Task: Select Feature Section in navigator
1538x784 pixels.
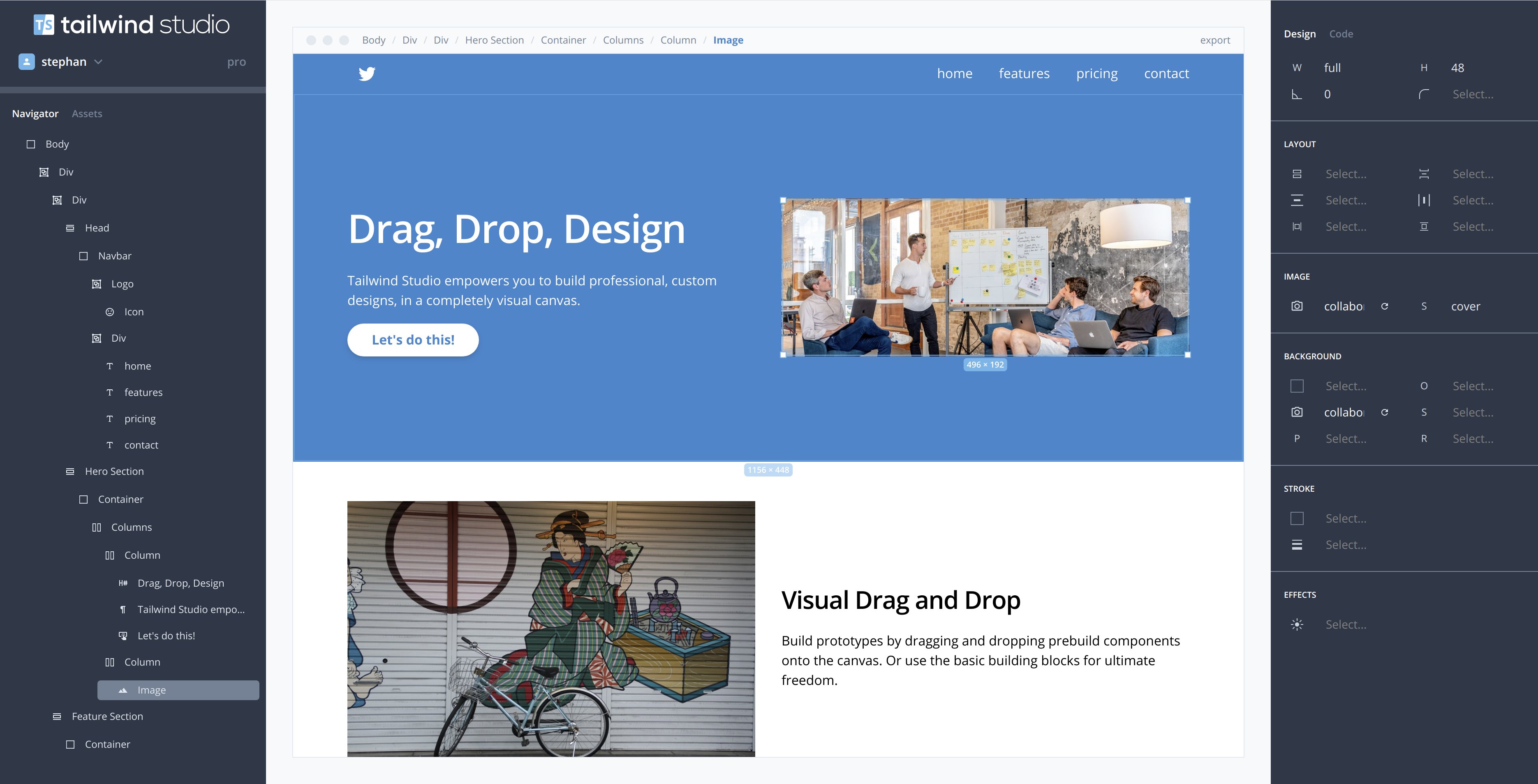Action: tap(107, 717)
